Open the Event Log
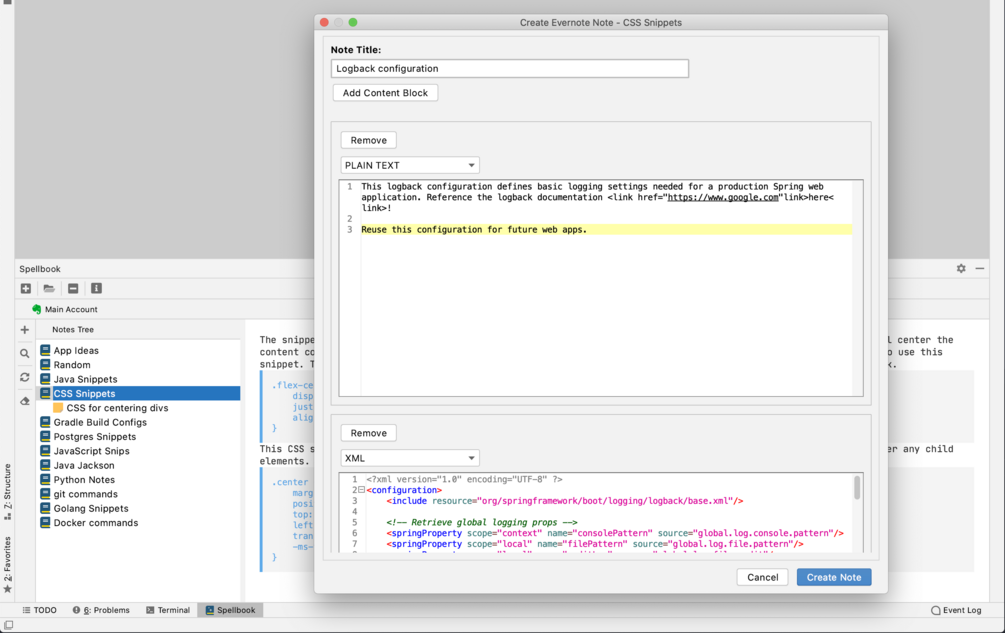1005x633 pixels. coord(956,610)
